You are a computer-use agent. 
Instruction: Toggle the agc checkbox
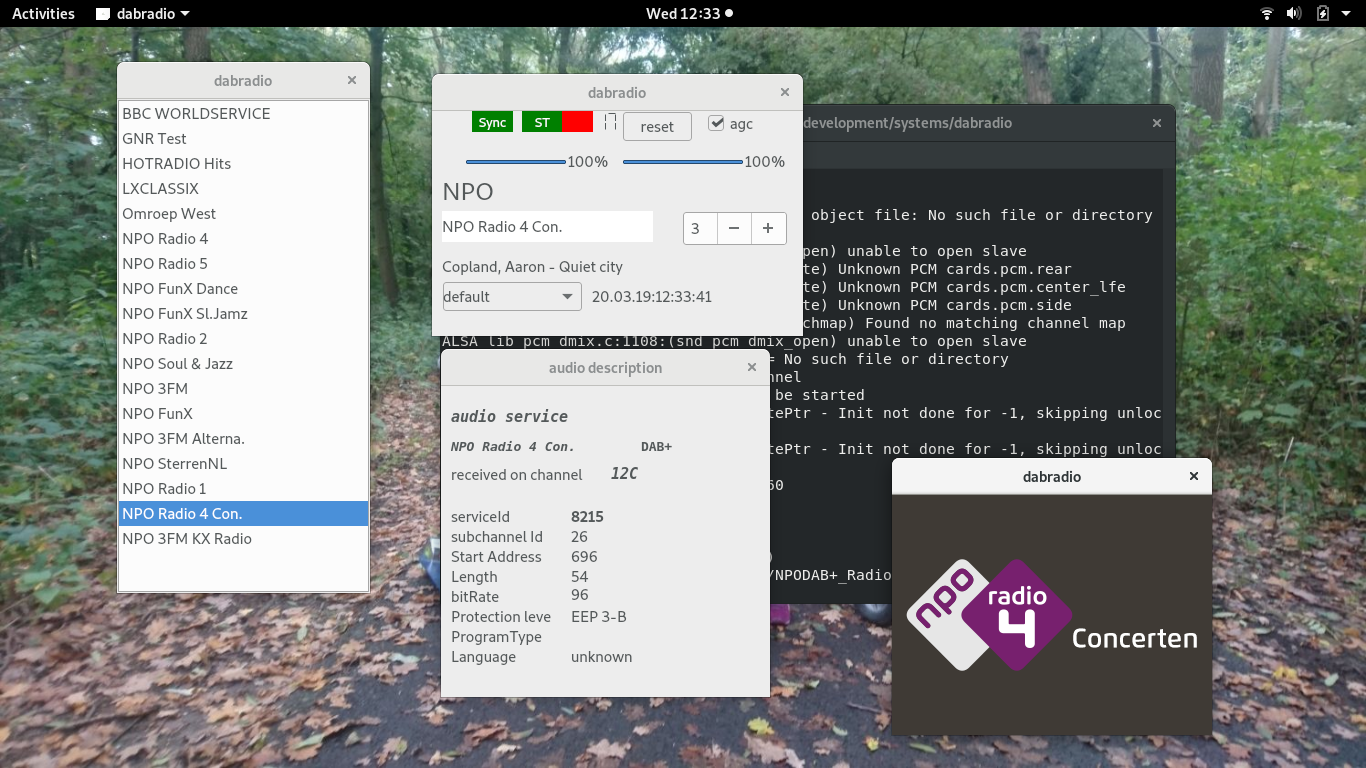[x=716, y=124]
